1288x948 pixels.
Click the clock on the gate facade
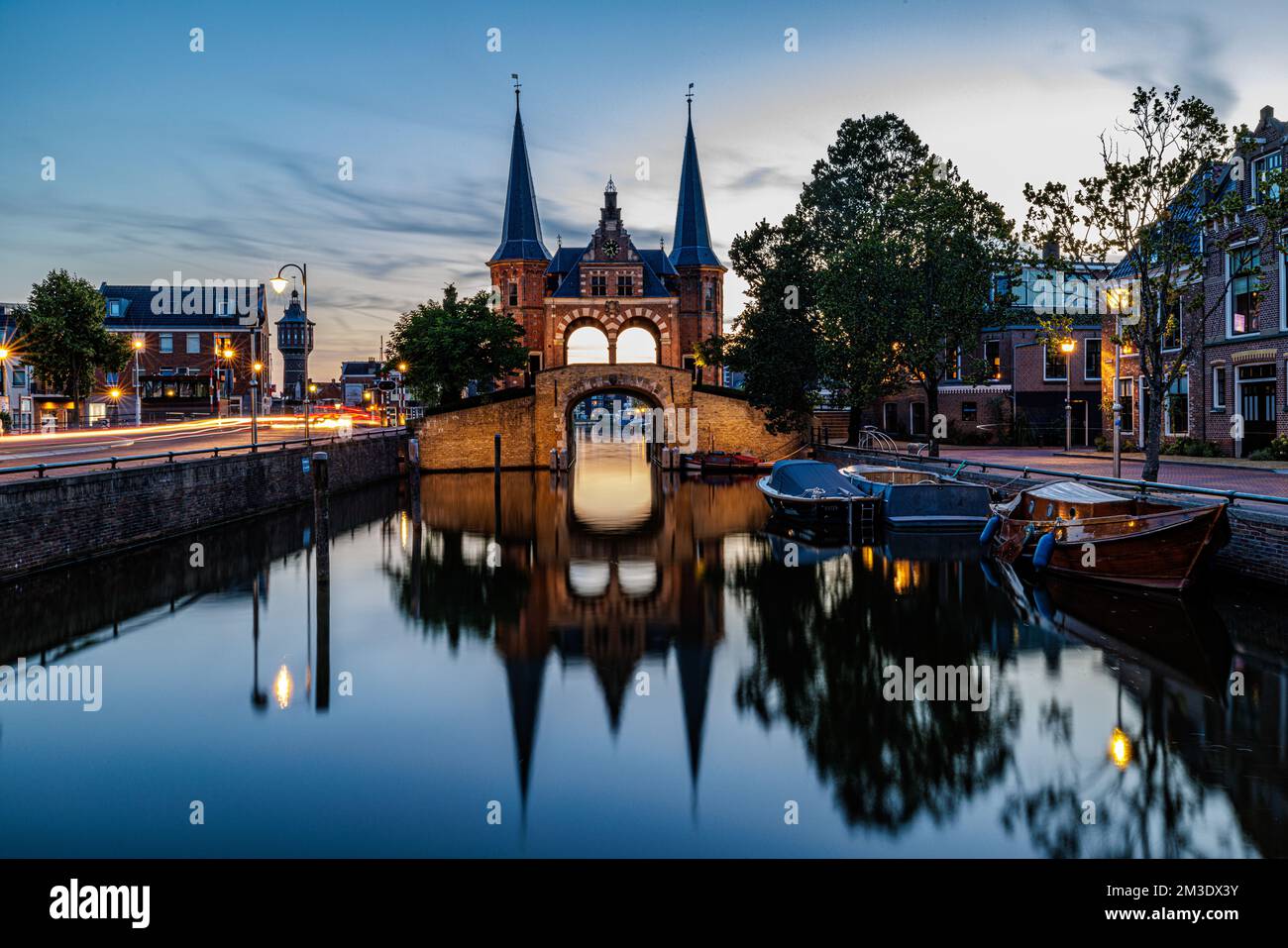[611, 249]
